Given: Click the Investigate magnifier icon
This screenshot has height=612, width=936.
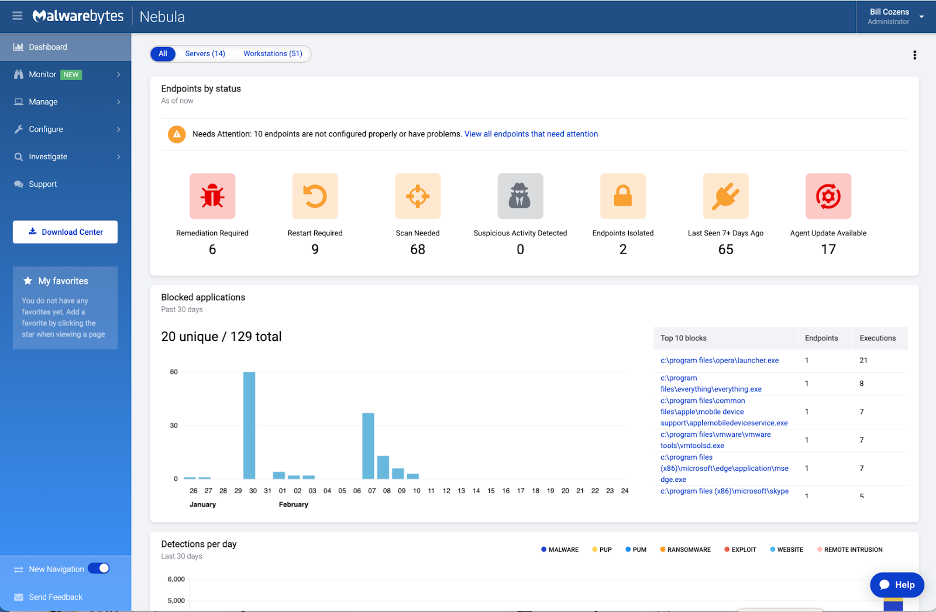Looking at the screenshot, I should pyautogui.click(x=19, y=156).
